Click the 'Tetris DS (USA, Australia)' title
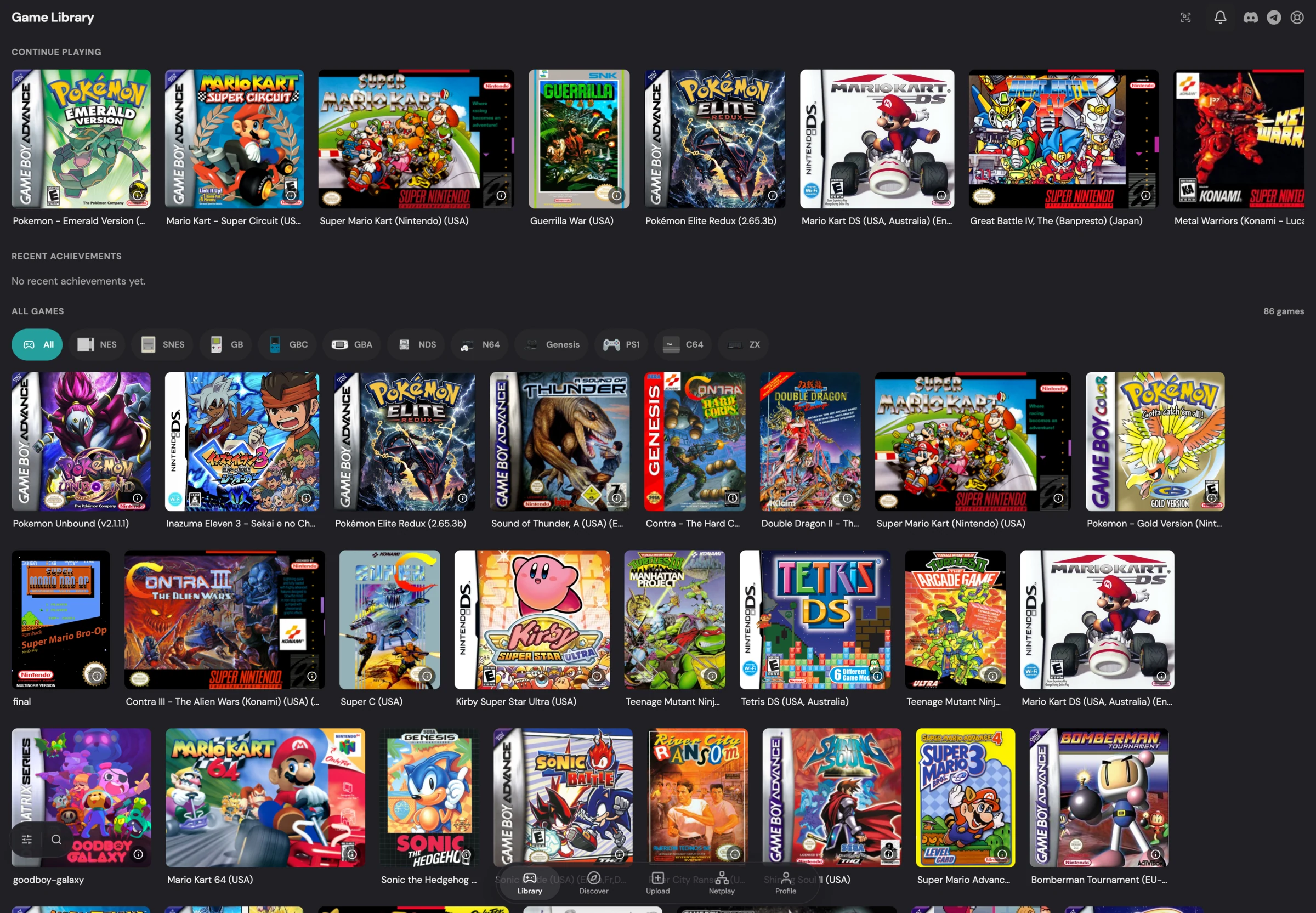Image resolution: width=1316 pixels, height=913 pixels. pyautogui.click(x=795, y=701)
